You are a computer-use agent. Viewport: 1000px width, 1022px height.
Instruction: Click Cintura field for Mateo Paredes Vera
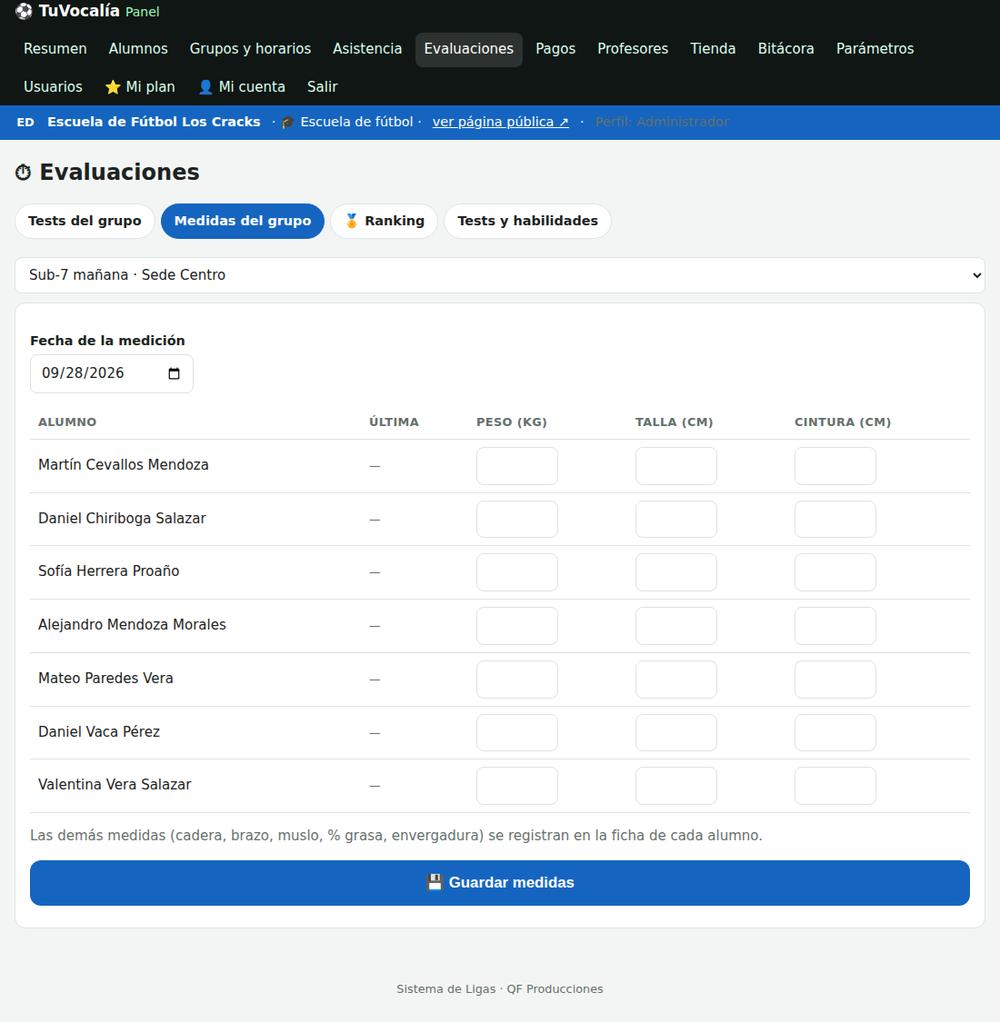(x=835, y=679)
